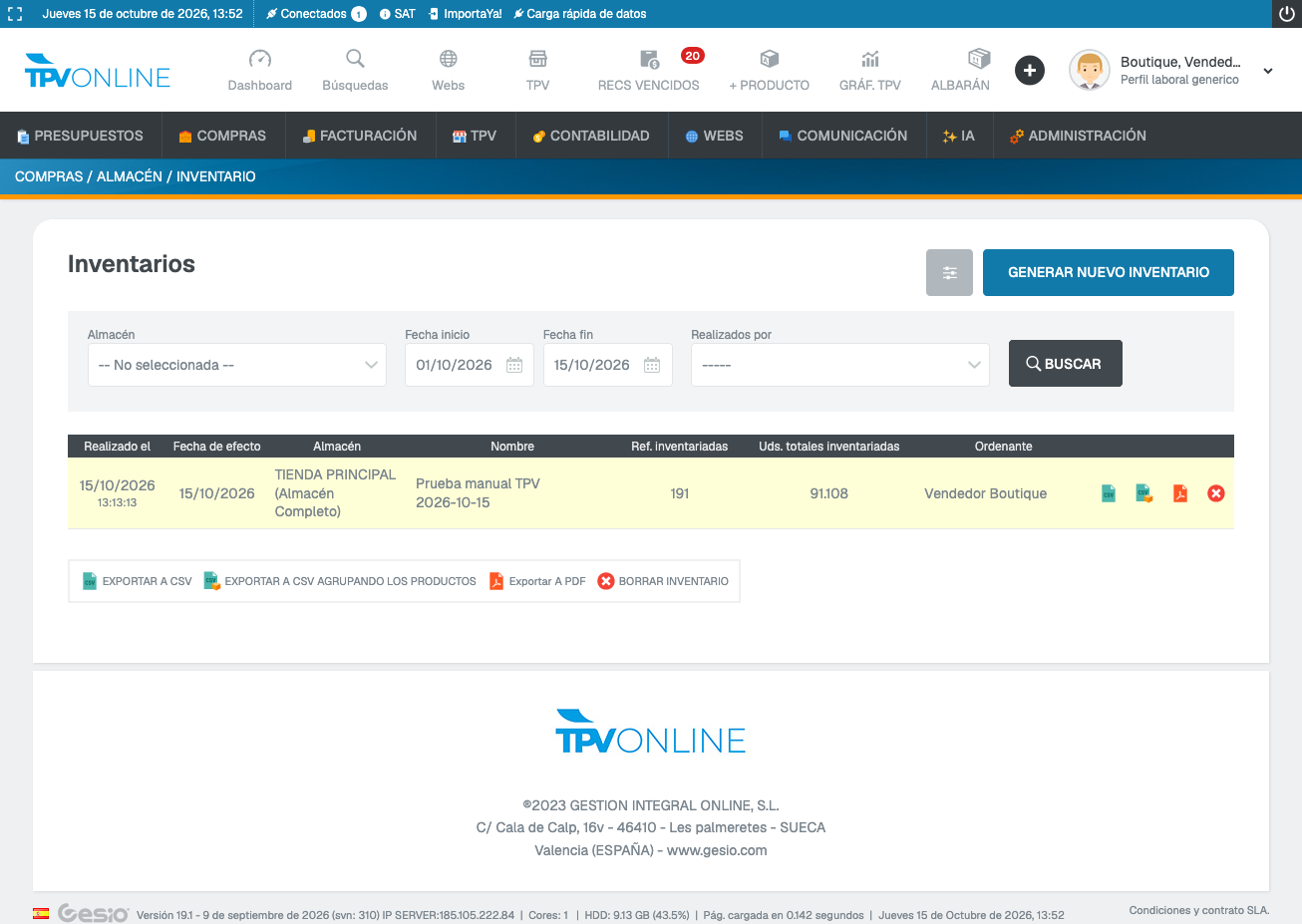Click the 191 references cell
Screen dimensions: 1302x924
pos(680,493)
